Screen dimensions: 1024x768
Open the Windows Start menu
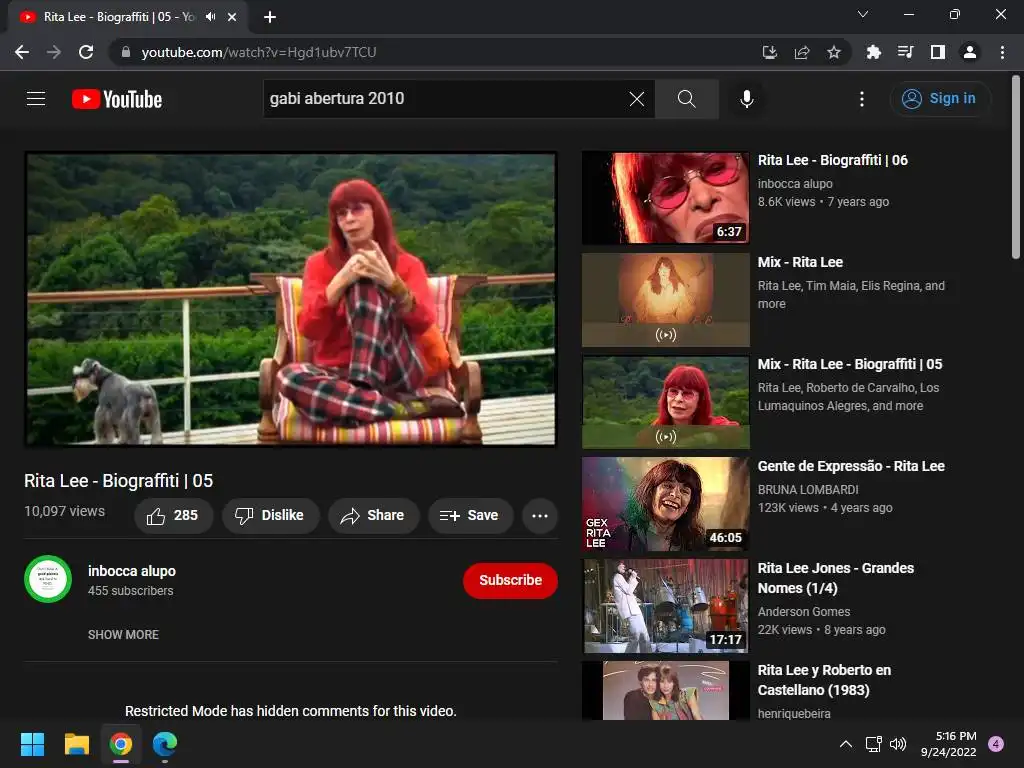click(x=32, y=744)
